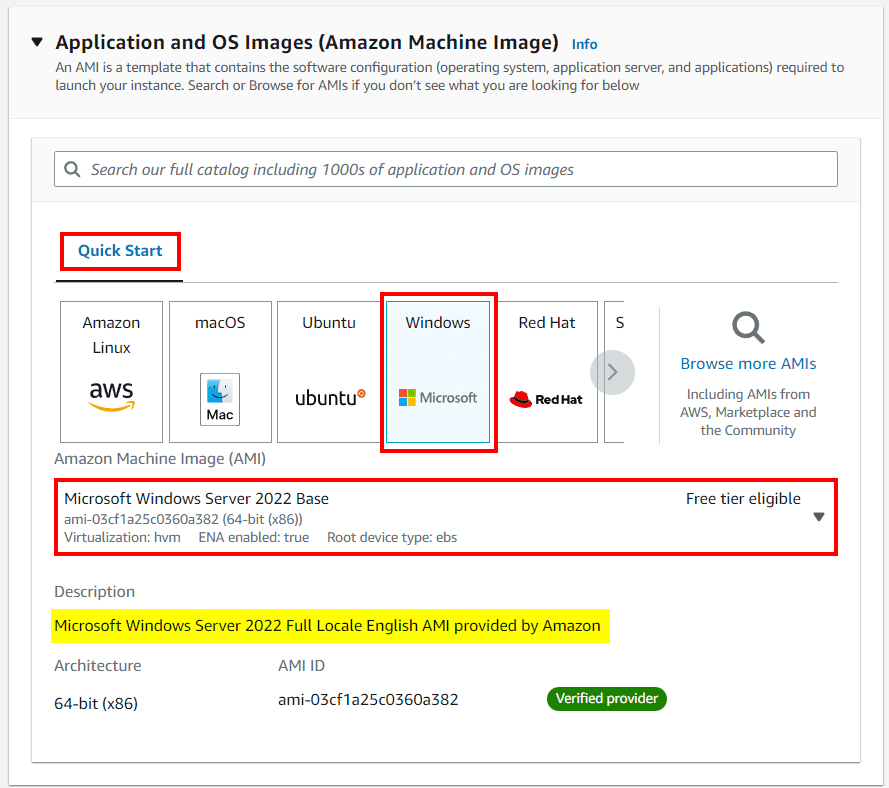This screenshot has width=889, height=788.
Task: Click the large magnifier above Browse more AMIs
Action: click(x=748, y=327)
